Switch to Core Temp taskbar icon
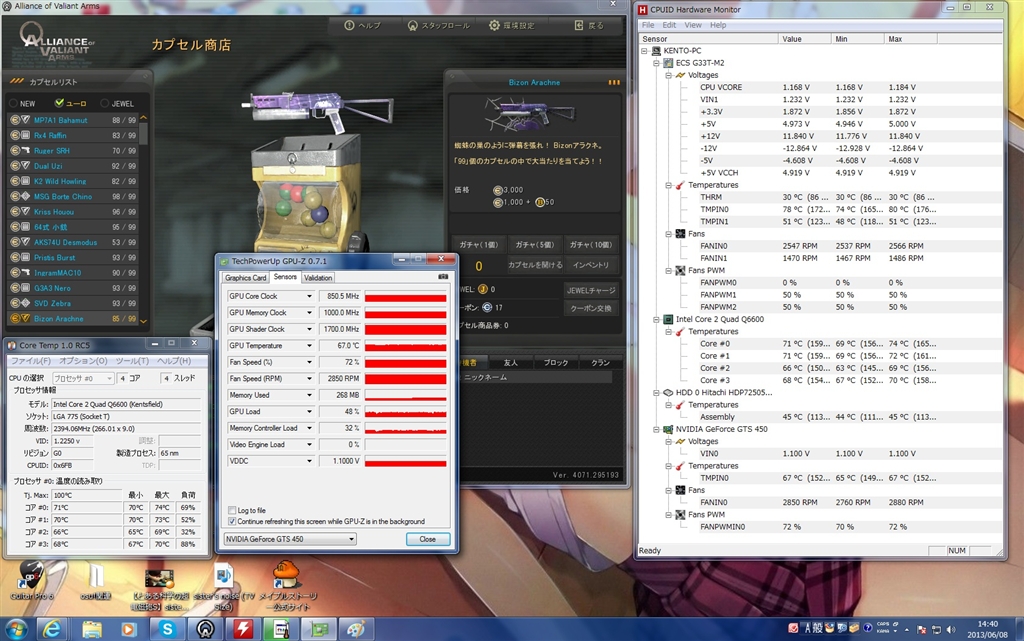Image resolution: width=1024 pixels, height=641 pixels. pyautogui.click(x=281, y=629)
